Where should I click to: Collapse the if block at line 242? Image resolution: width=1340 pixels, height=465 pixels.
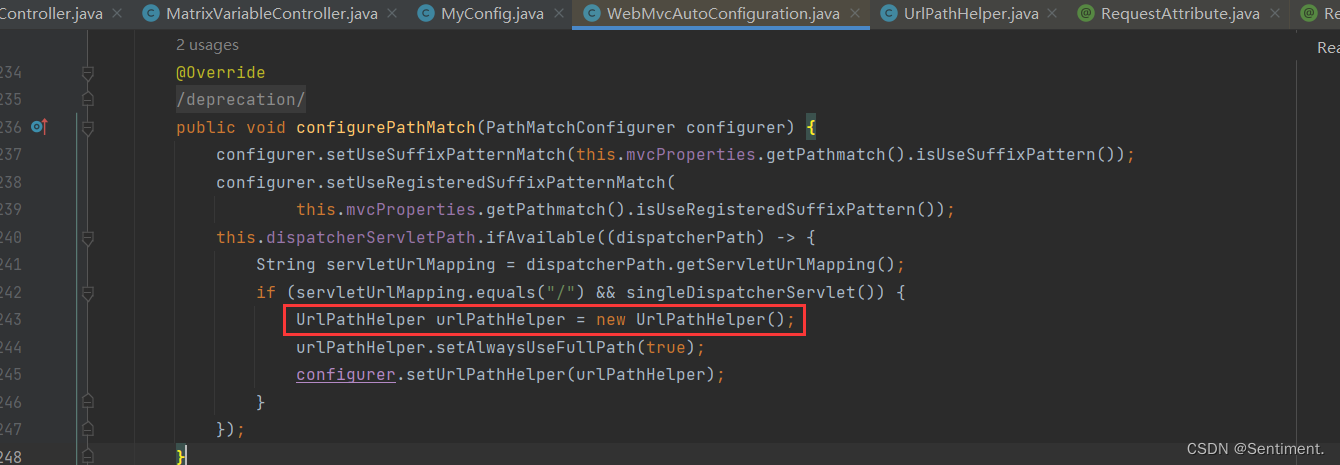pyautogui.click(x=88, y=292)
